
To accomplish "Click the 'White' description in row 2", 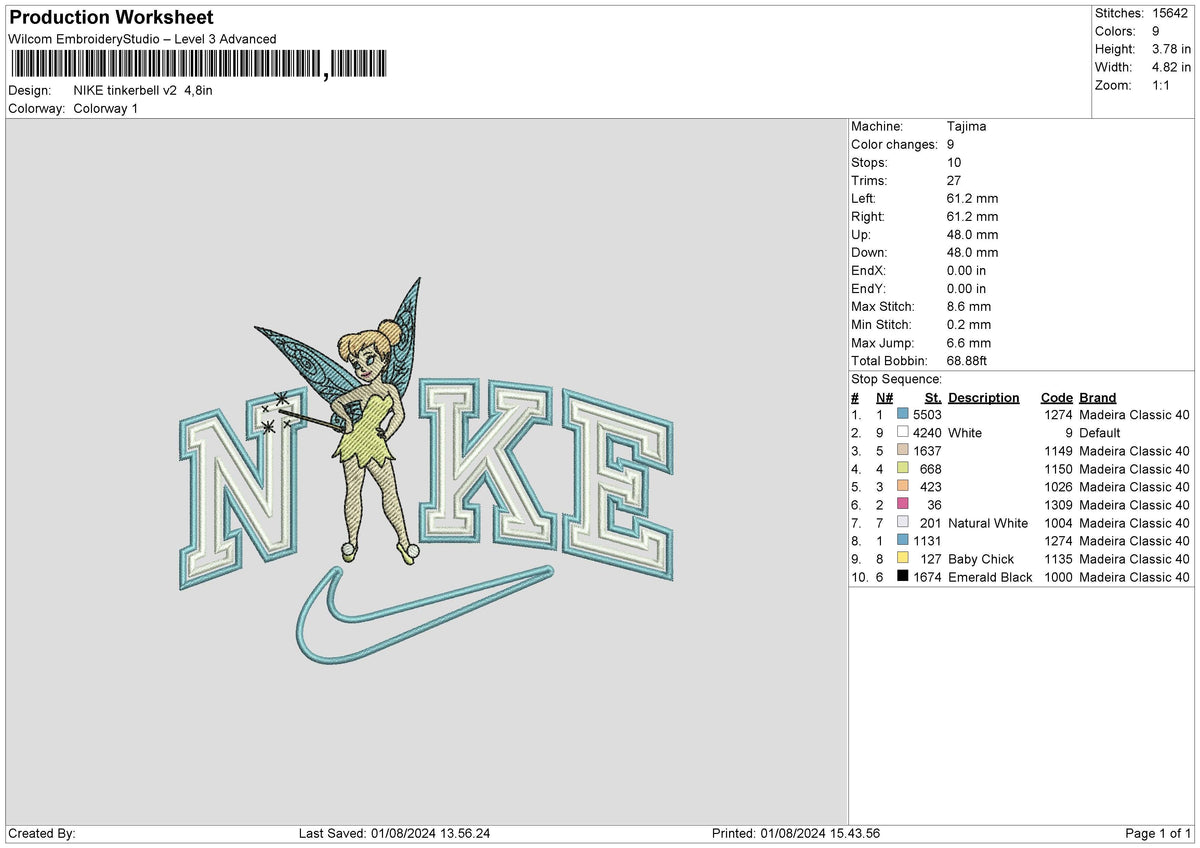I will tap(965, 433).
